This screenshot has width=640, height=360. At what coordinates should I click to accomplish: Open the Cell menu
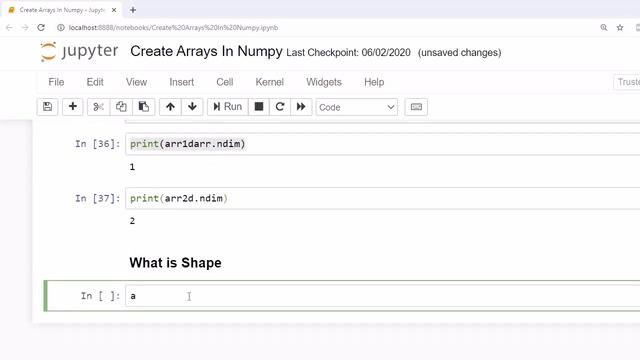coord(225,82)
